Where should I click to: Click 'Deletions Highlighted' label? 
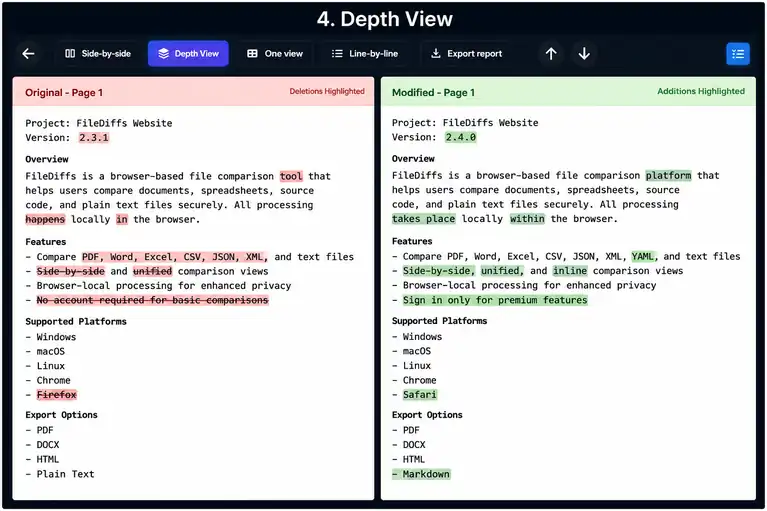tap(327, 91)
